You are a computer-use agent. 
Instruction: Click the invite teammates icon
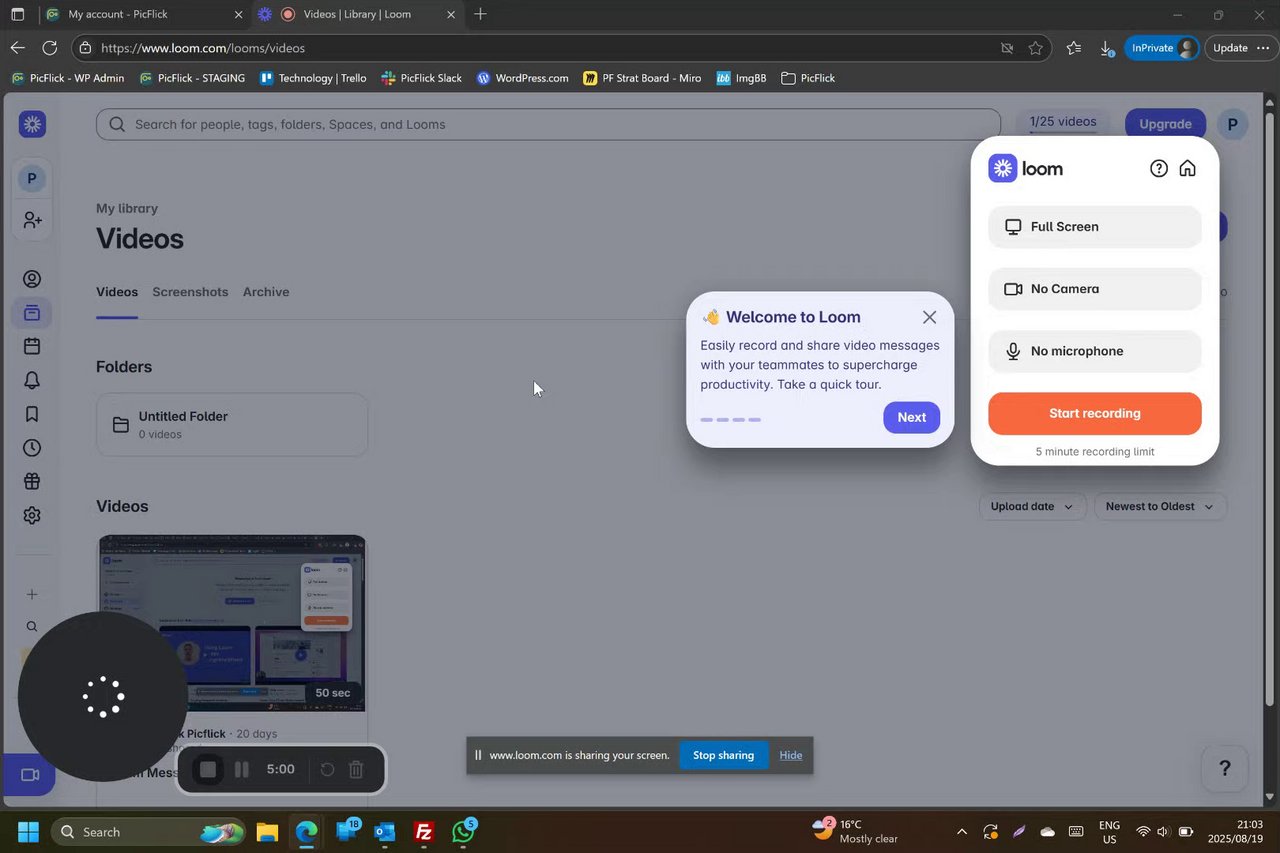tap(32, 220)
